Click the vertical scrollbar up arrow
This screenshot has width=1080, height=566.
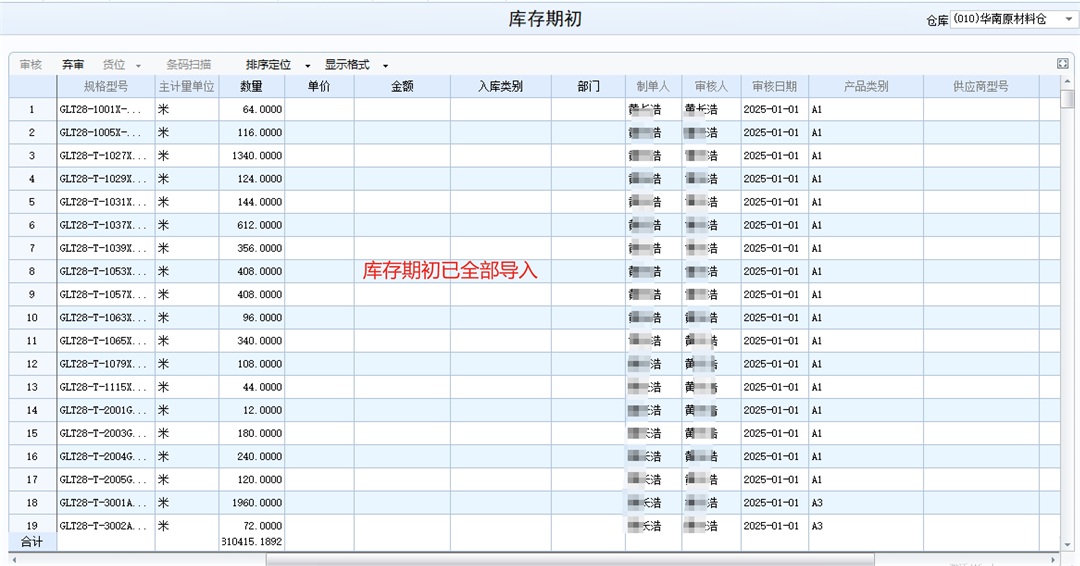pos(1067,81)
